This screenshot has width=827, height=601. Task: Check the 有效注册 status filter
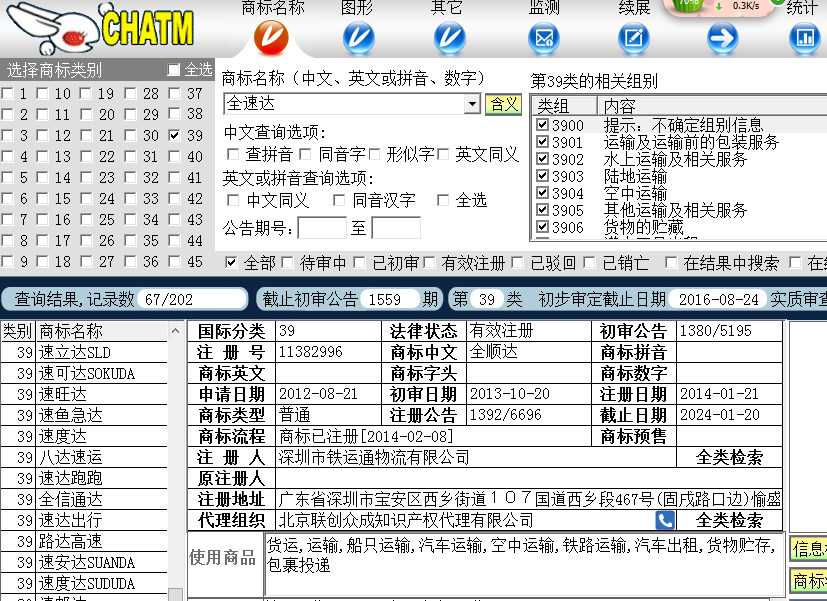(x=429, y=263)
